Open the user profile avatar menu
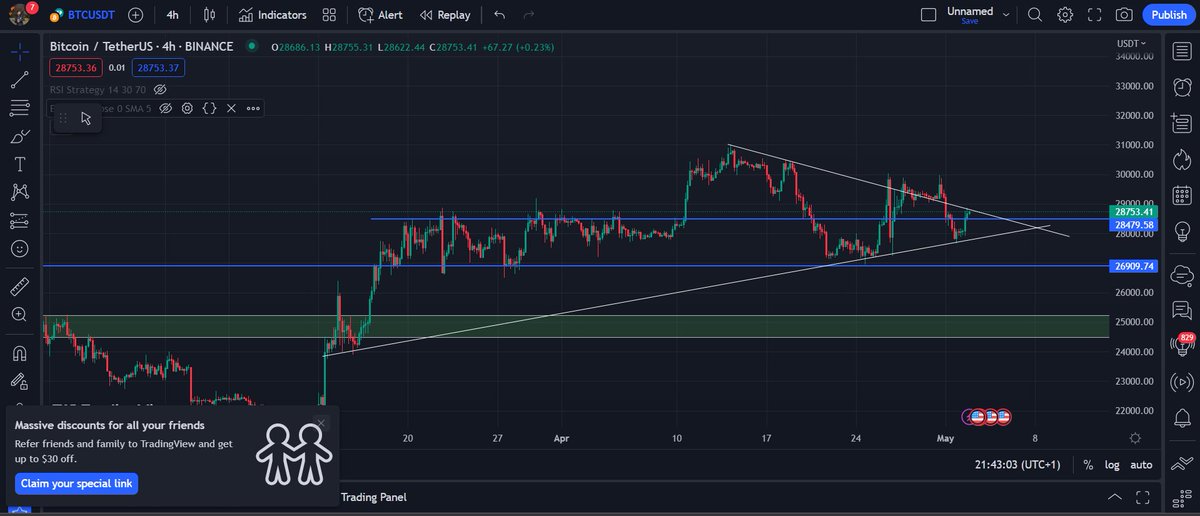This screenshot has width=1200, height=516. [19, 15]
